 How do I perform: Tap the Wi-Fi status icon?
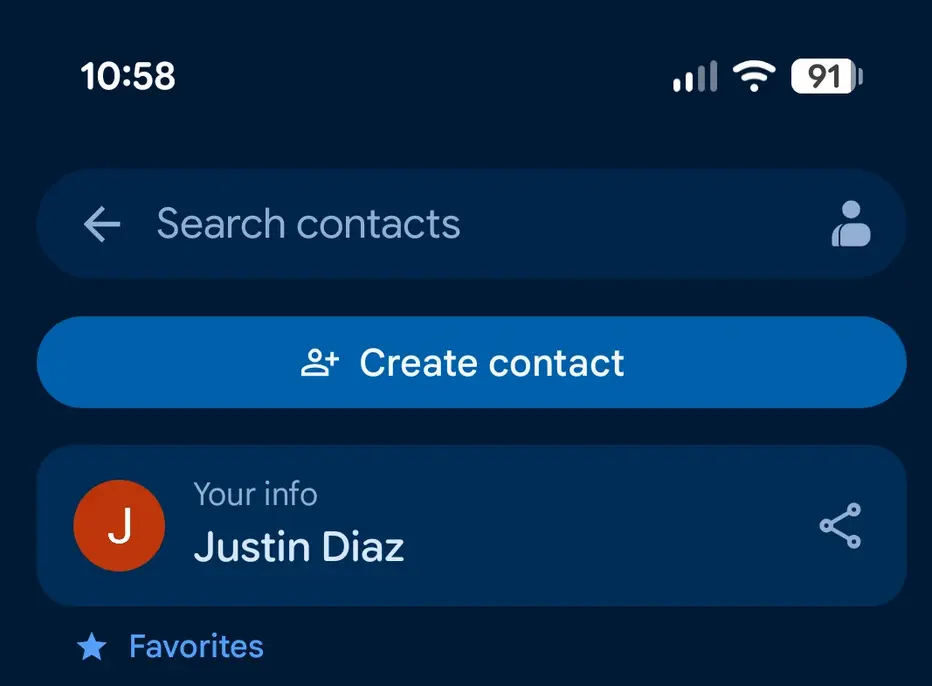tap(754, 76)
